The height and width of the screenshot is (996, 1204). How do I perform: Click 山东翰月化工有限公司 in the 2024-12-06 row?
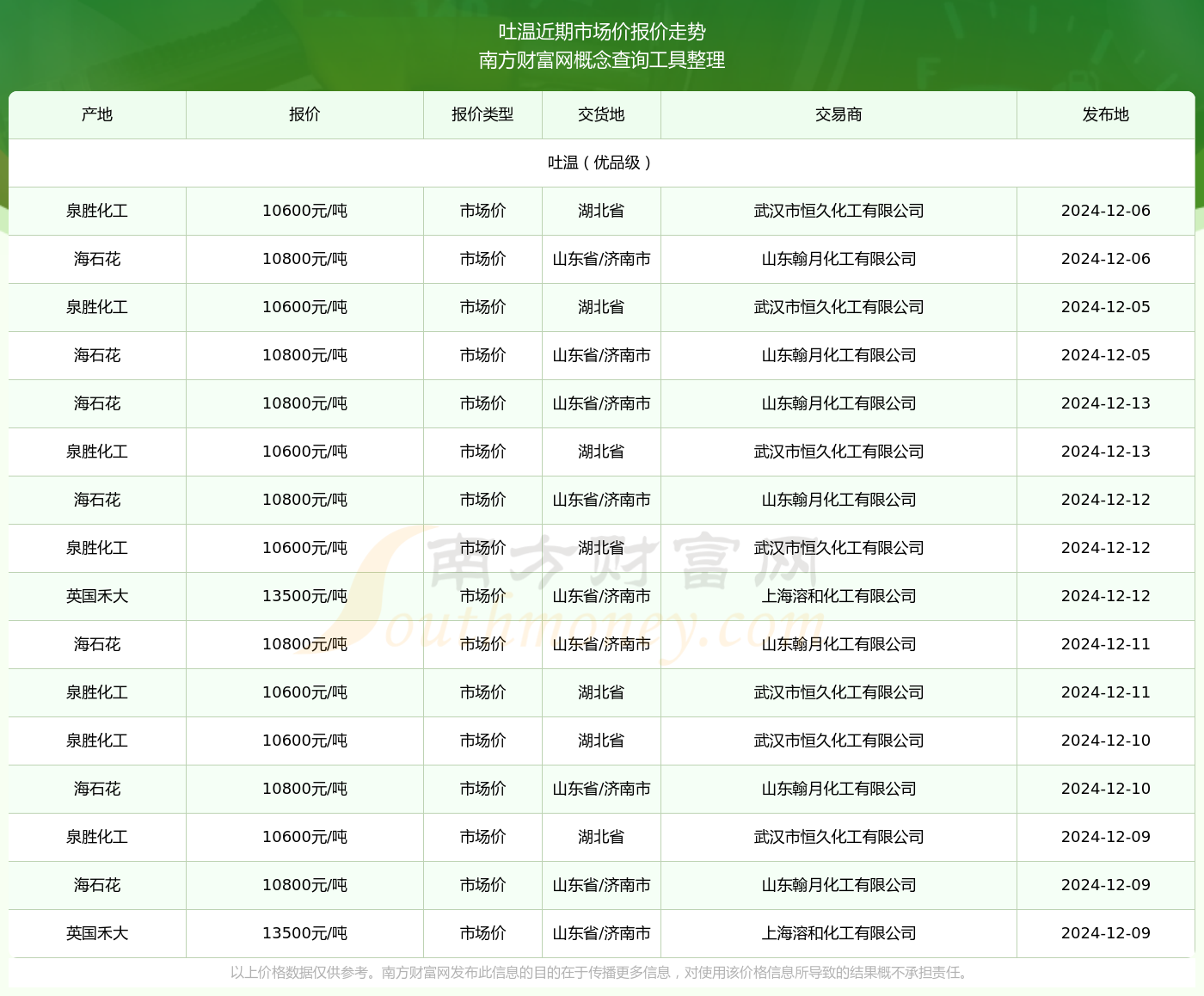[x=838, y=259]
